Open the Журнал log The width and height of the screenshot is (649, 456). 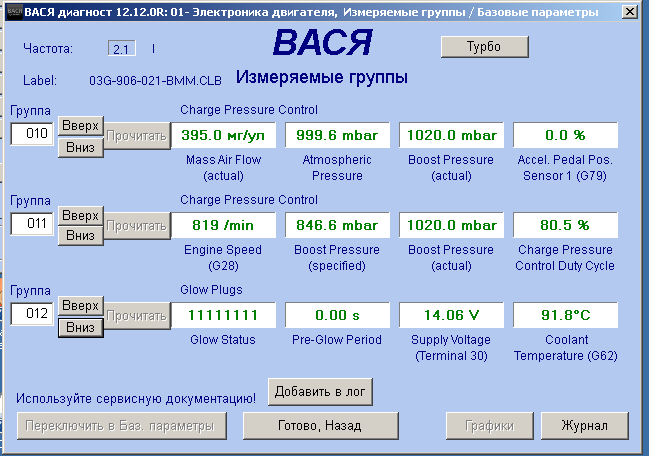(x=584, y=425)
